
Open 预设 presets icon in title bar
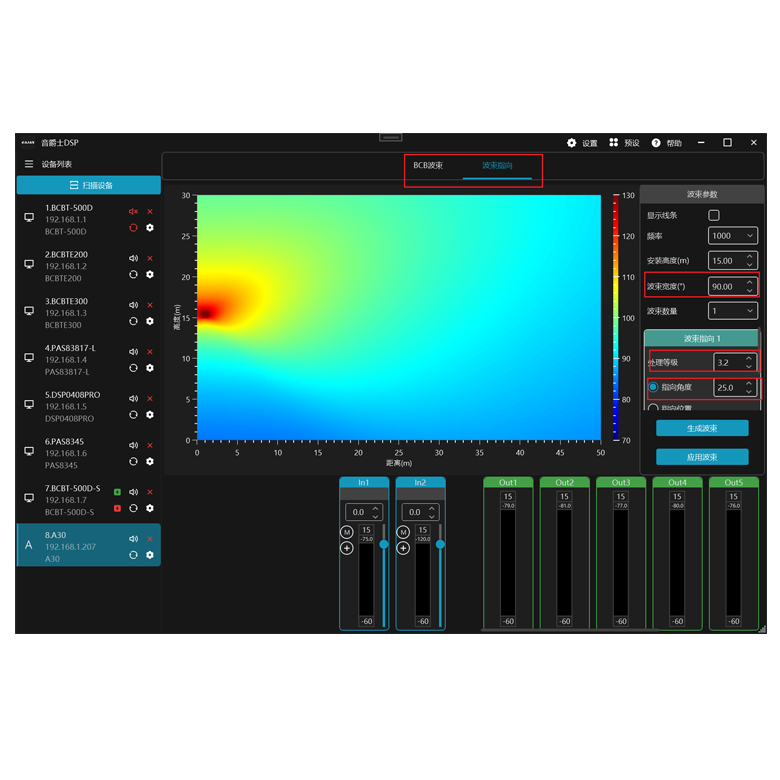[x=614, y=143]
